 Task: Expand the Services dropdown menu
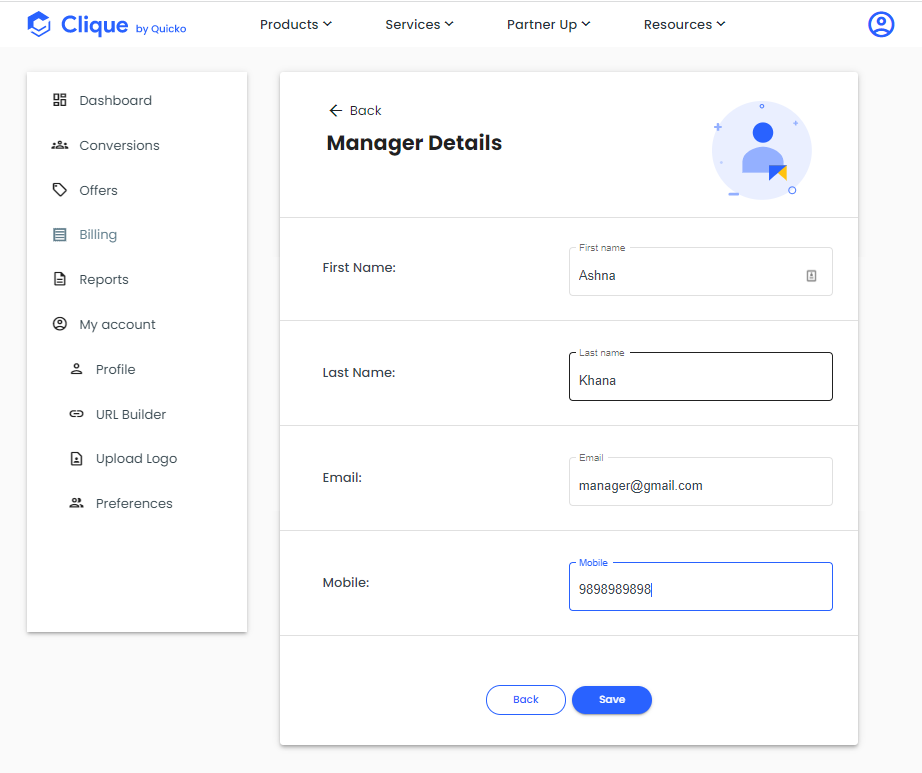click(x=419, y=24)
